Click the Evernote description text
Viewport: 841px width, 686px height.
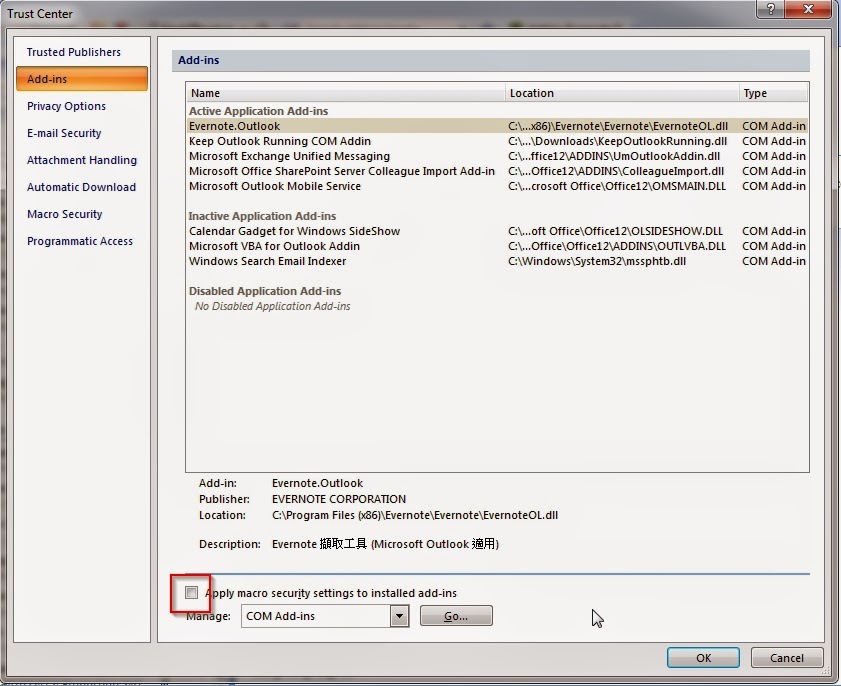[385, 544]
